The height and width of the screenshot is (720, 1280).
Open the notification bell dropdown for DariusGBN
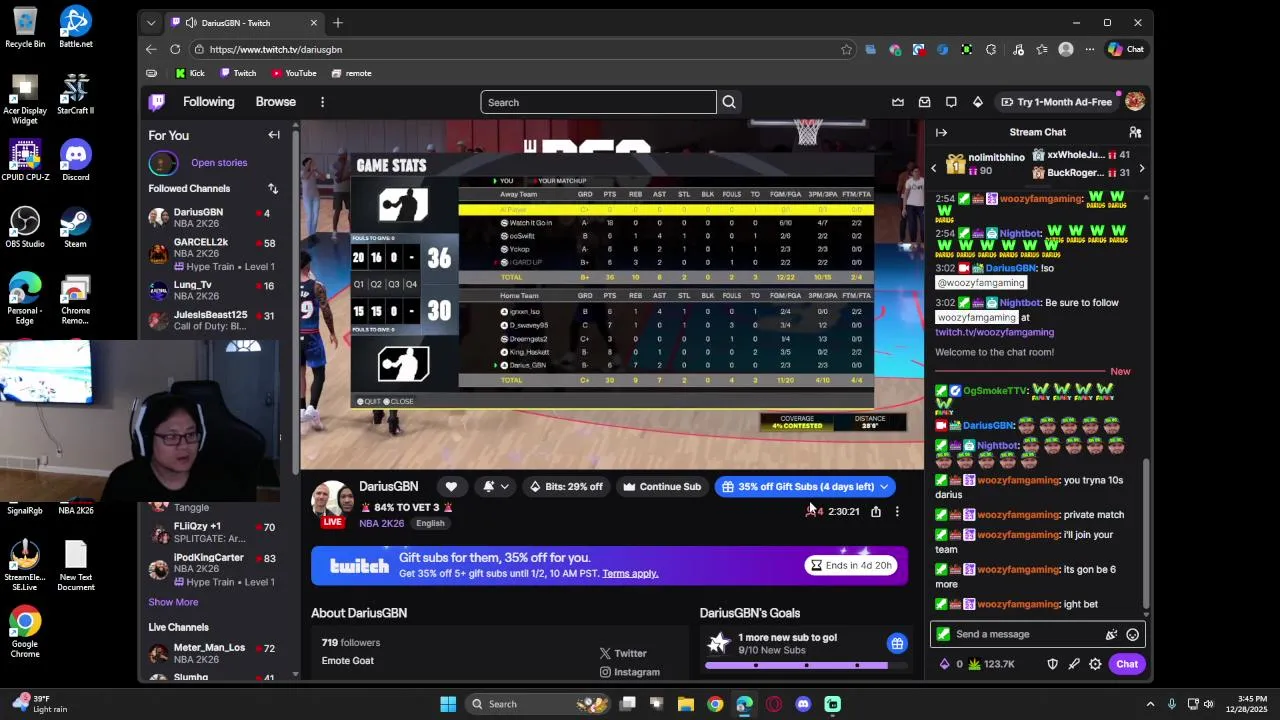(x=496, y=486)
